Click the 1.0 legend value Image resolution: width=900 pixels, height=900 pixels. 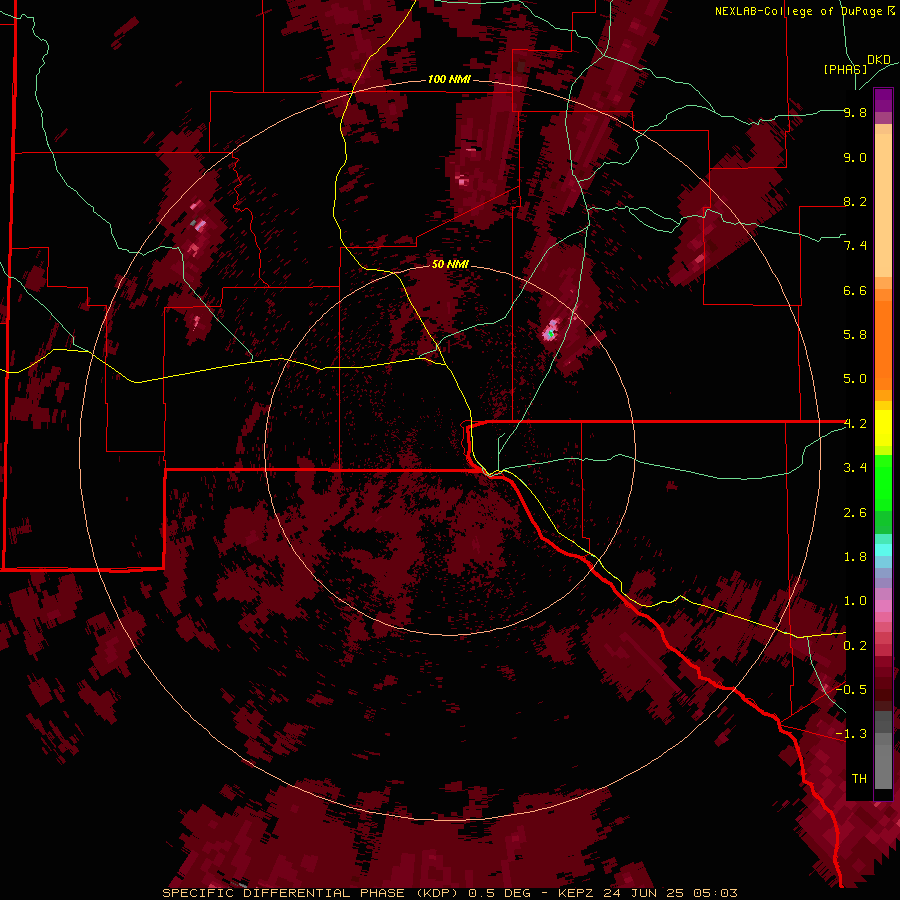(855, 601)
